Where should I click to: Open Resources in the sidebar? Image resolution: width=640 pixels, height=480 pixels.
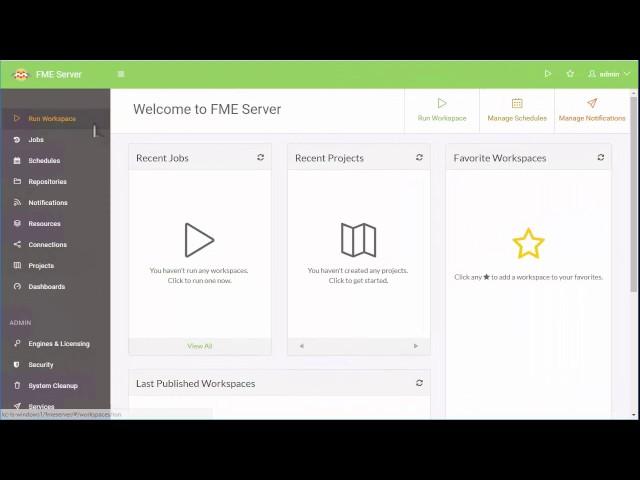55,224
